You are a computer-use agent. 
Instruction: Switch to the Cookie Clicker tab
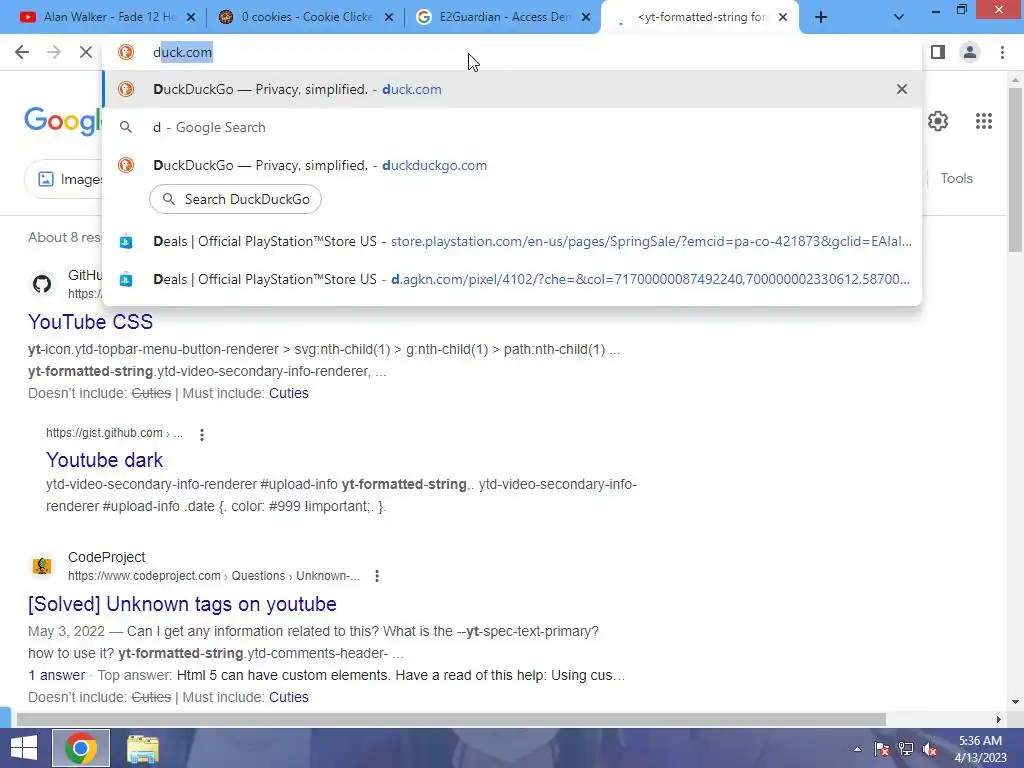click(x=298, y=17)
